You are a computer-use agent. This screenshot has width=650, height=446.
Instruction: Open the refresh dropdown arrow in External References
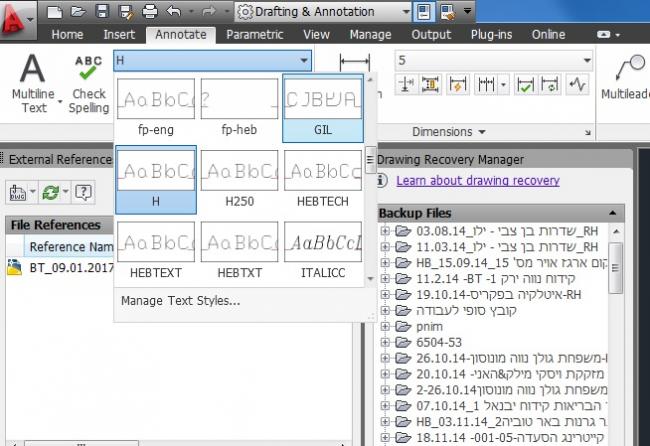click(x=65, y=192)
